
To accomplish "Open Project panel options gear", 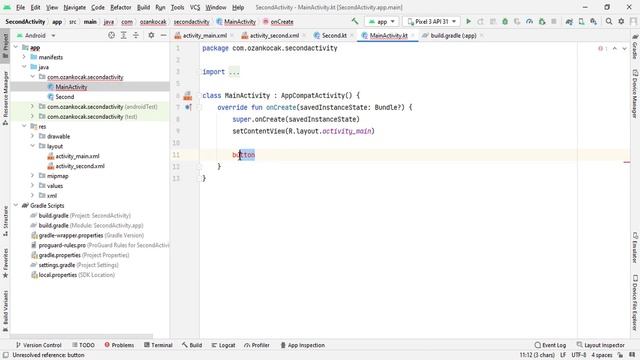I will pyautogui.click(x=151, y=36).
